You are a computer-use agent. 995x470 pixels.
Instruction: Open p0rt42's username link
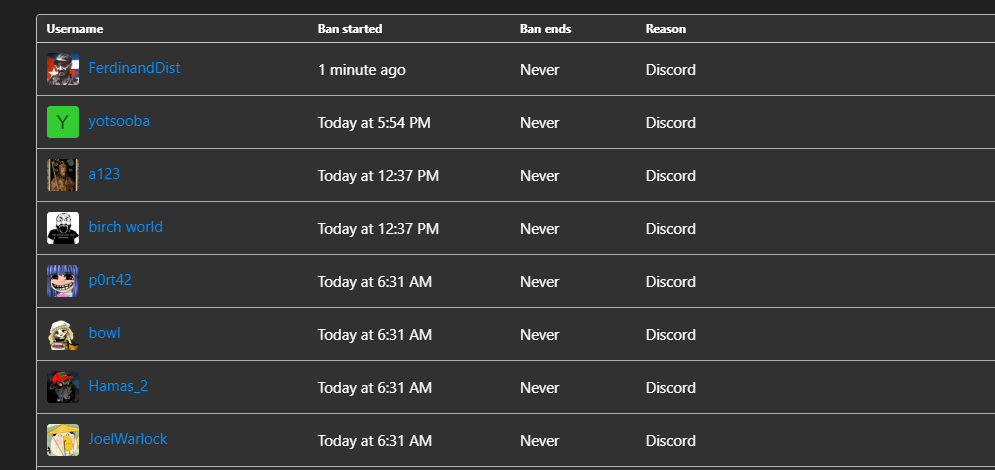110,280
